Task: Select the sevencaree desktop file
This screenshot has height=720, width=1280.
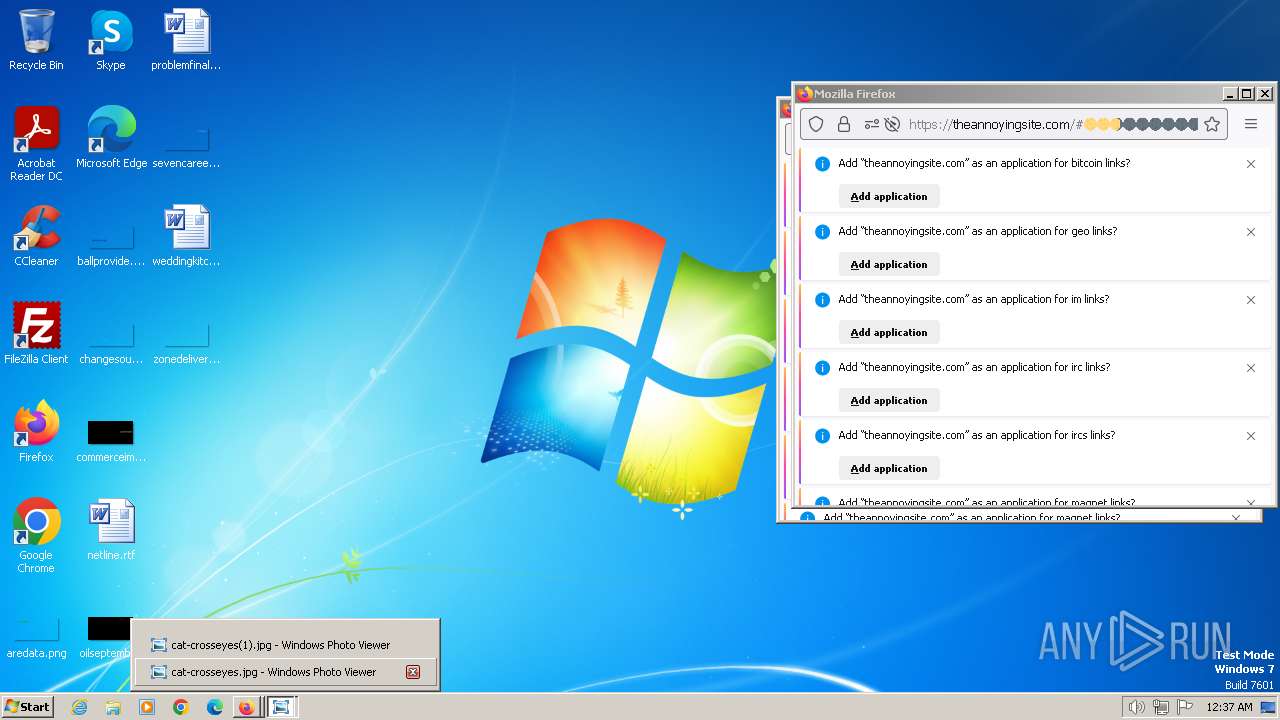Action: pos(186,146)
